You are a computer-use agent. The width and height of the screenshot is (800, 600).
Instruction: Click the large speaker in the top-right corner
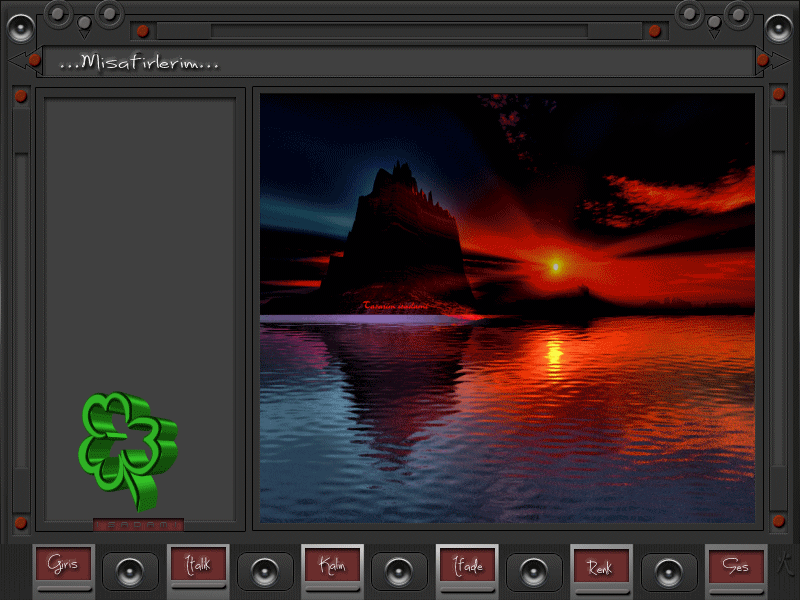(779, 27)
